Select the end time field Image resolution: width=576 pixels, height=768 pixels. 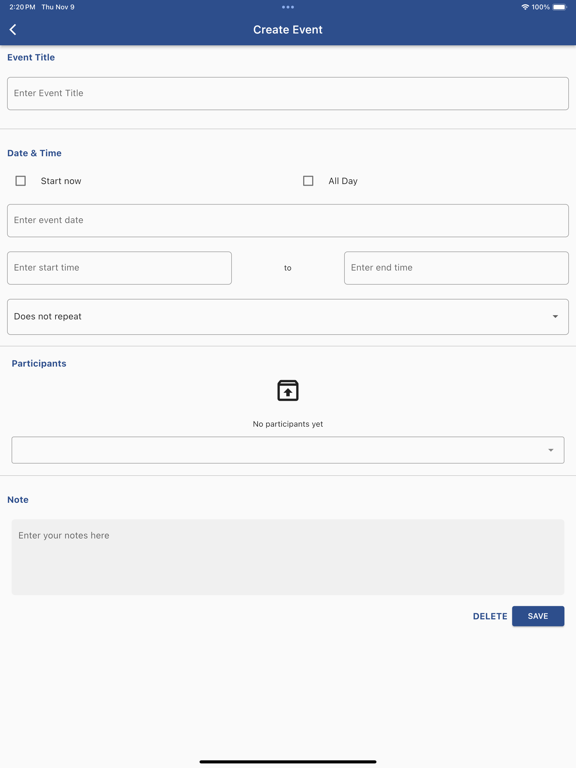[x=456, y=268]
